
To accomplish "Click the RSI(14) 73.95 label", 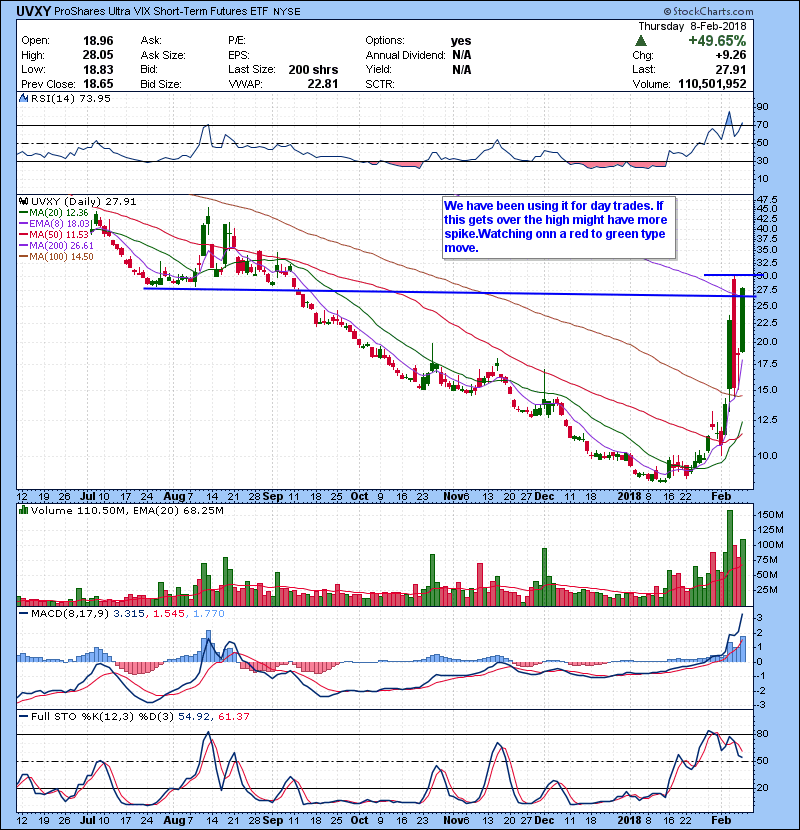I will (71, 98).
